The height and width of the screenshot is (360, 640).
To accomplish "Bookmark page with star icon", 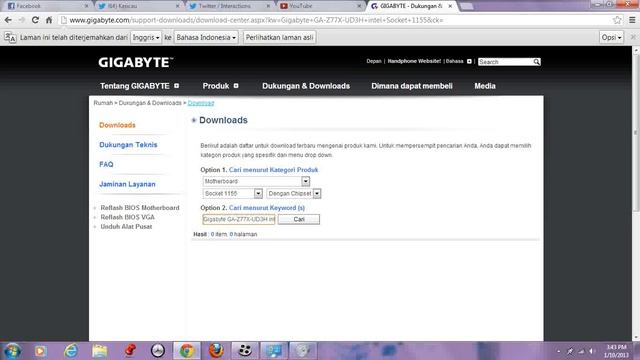I will pyautogui.click(x=617, y=20).
